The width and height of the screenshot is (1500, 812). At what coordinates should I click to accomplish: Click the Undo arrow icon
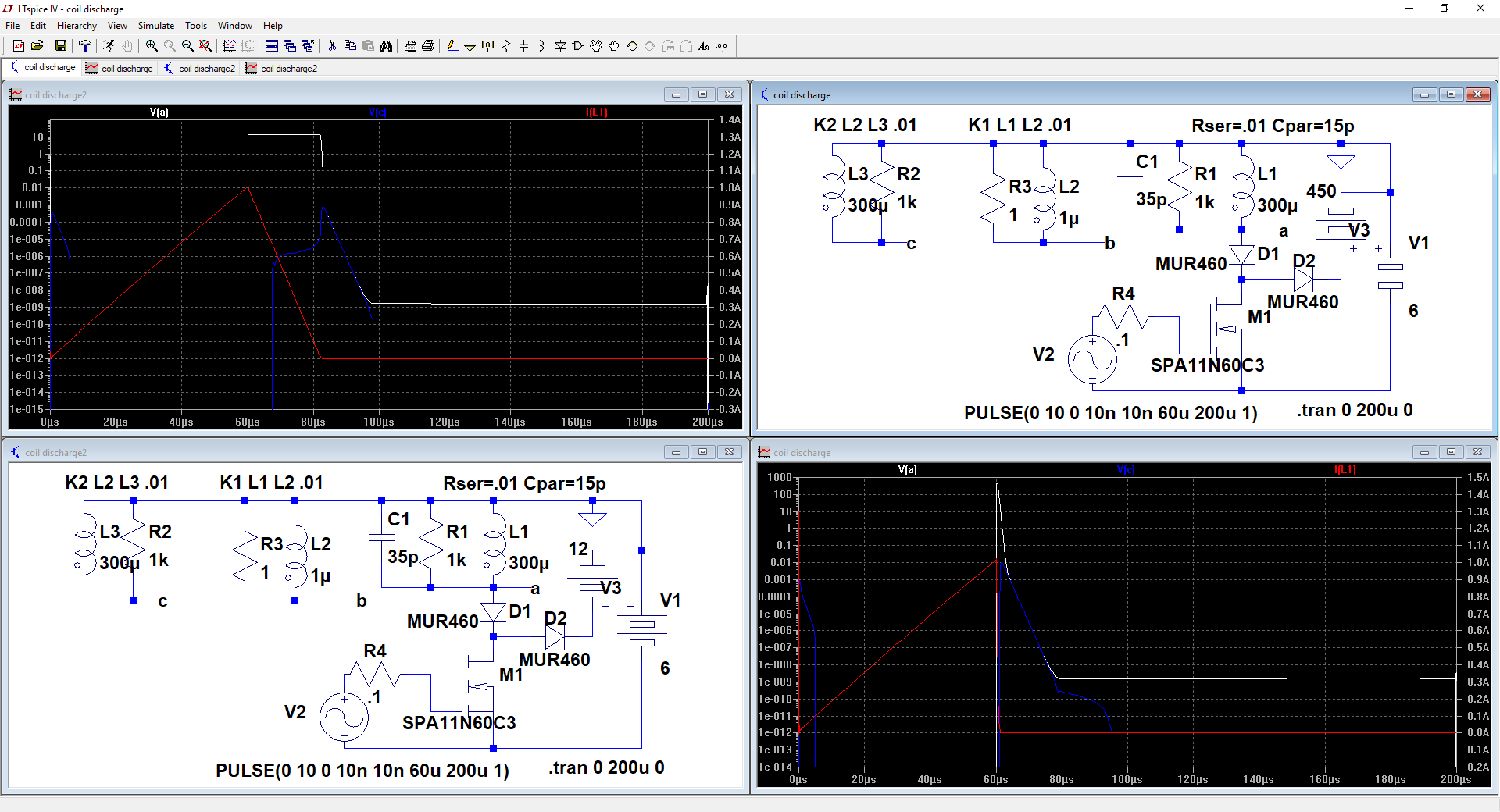632,46
